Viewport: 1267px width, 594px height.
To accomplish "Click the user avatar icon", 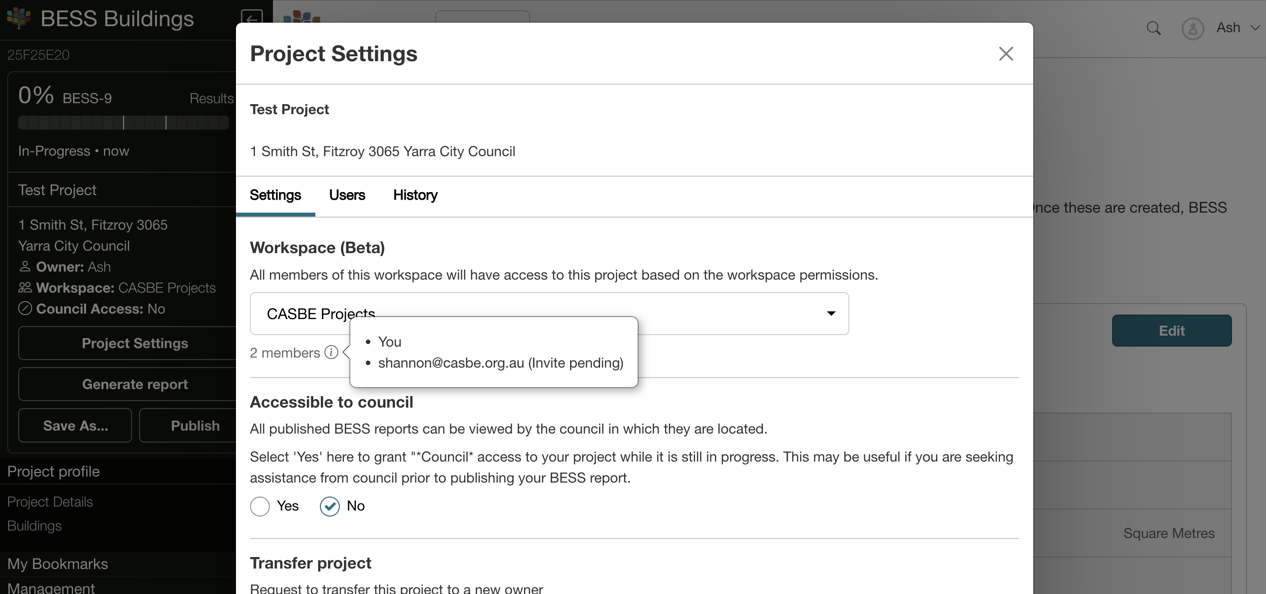I will pos(1192,28).
